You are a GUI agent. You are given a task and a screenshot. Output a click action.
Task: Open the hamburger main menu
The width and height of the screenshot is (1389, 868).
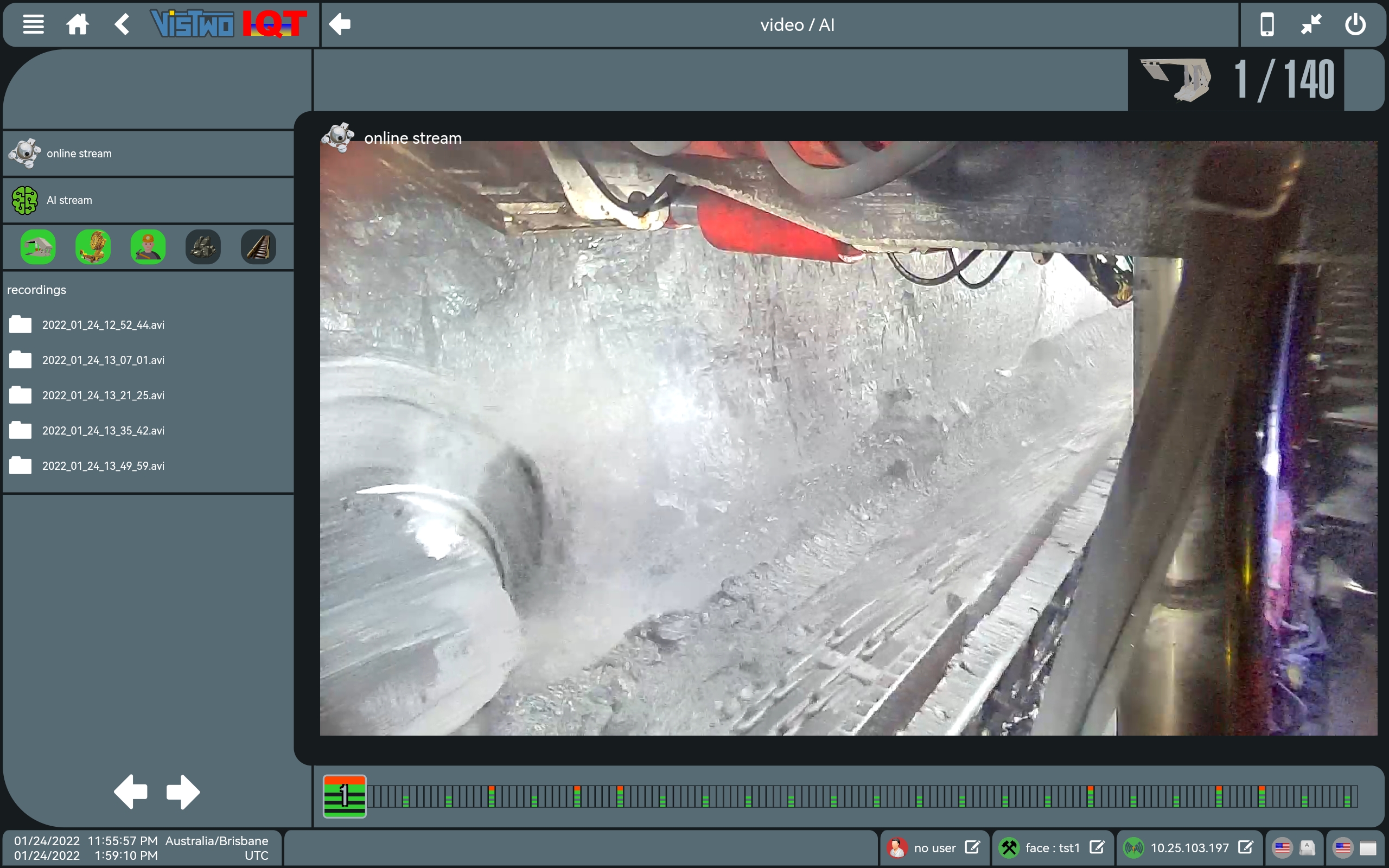(33, 25)
